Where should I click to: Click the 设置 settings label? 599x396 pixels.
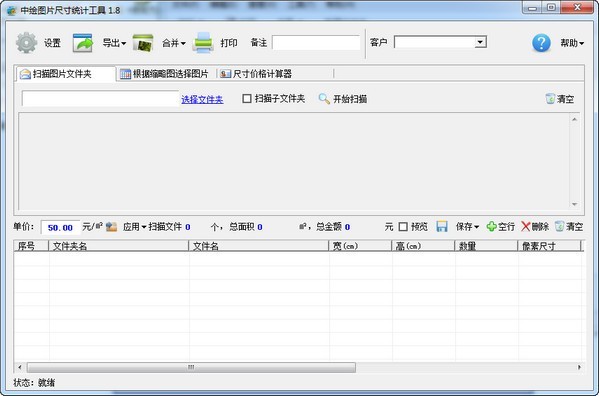(52, 43)
